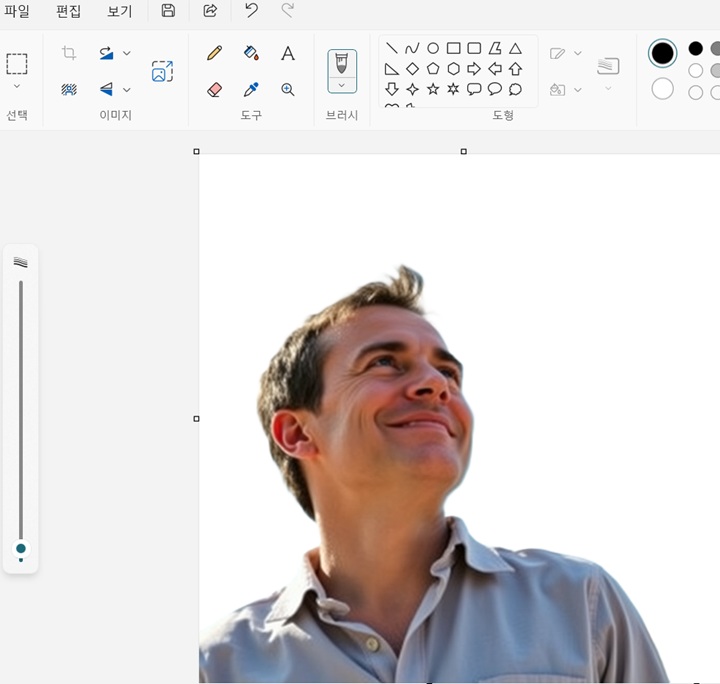
Task: Select the rectangle shape
Action: pos(454,48)
